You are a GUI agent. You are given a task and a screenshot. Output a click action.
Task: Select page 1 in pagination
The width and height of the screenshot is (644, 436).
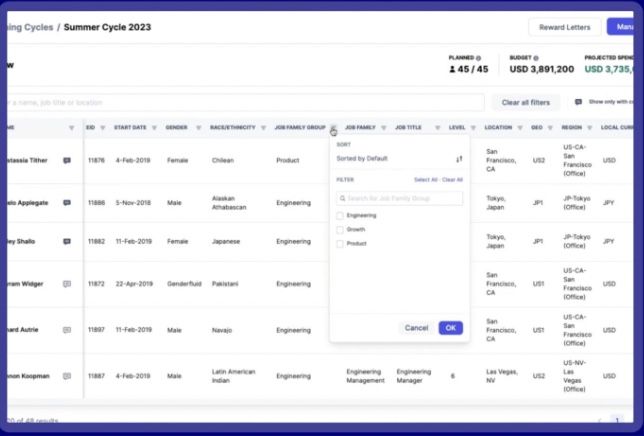(617, 420)
